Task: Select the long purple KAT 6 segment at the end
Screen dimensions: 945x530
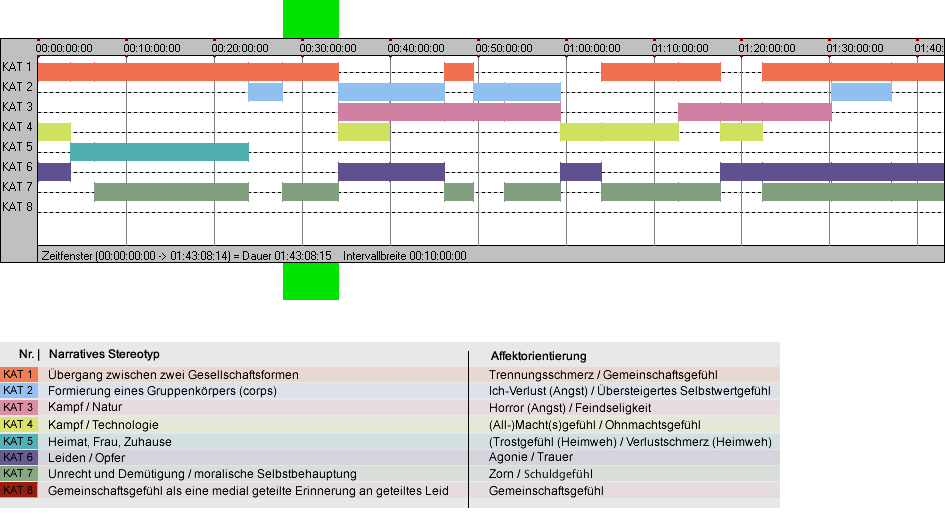Action: [x=832, y=172]
